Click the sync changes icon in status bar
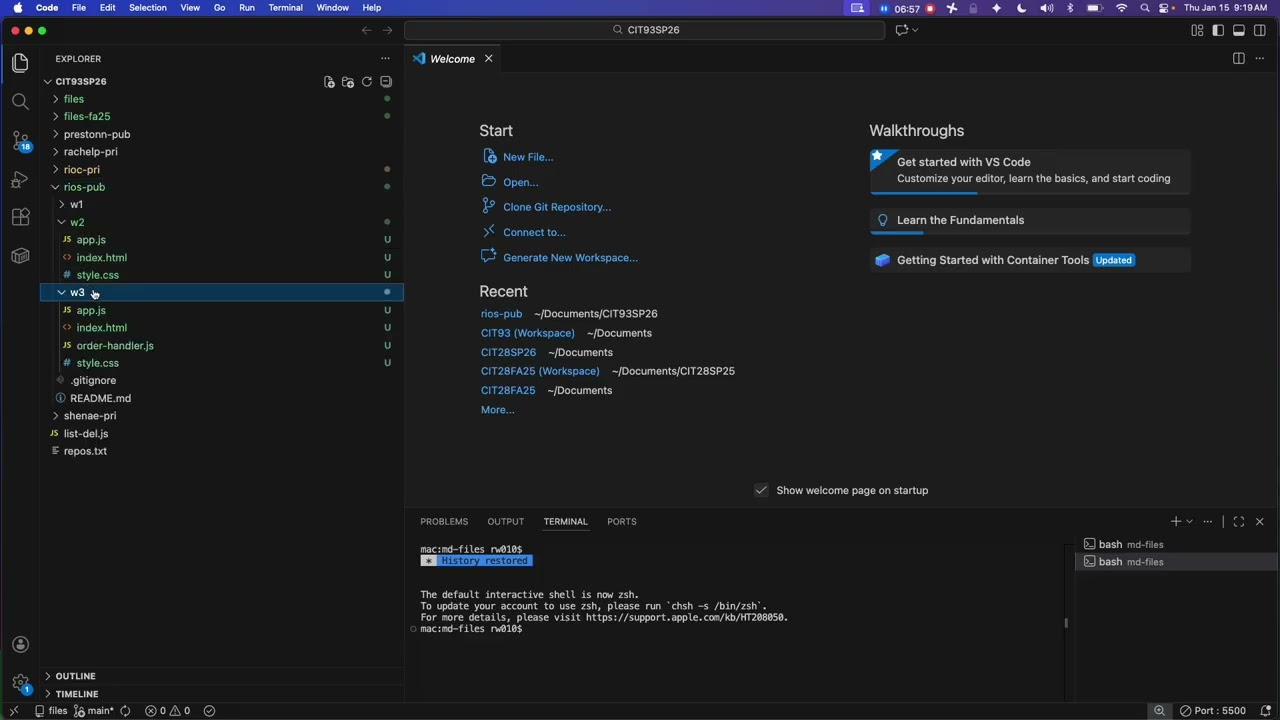Viewport: 1280px width, 720px height. coord(125,711)
